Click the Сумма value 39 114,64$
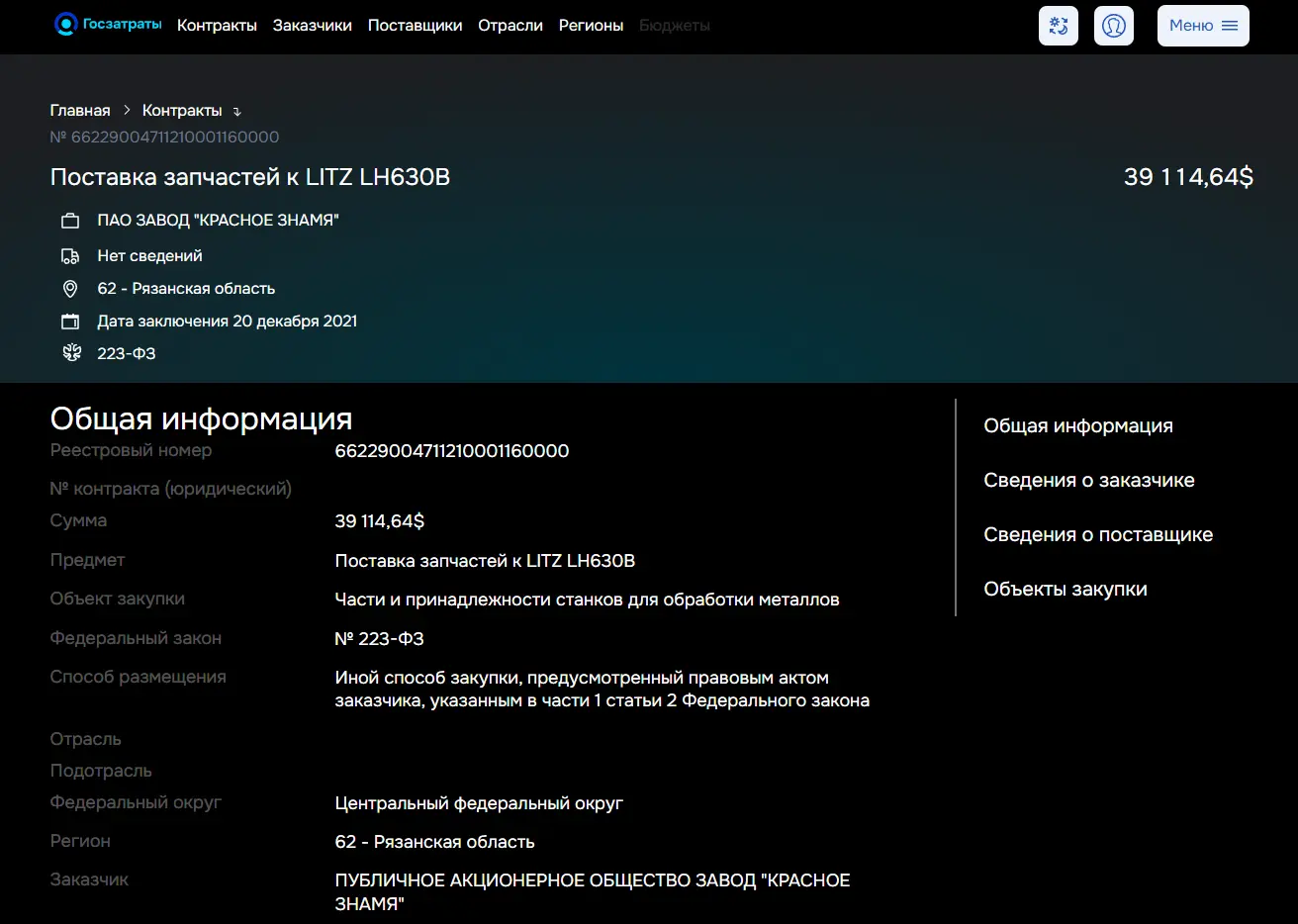1298x924 pixels. click(x=380, y=521)
